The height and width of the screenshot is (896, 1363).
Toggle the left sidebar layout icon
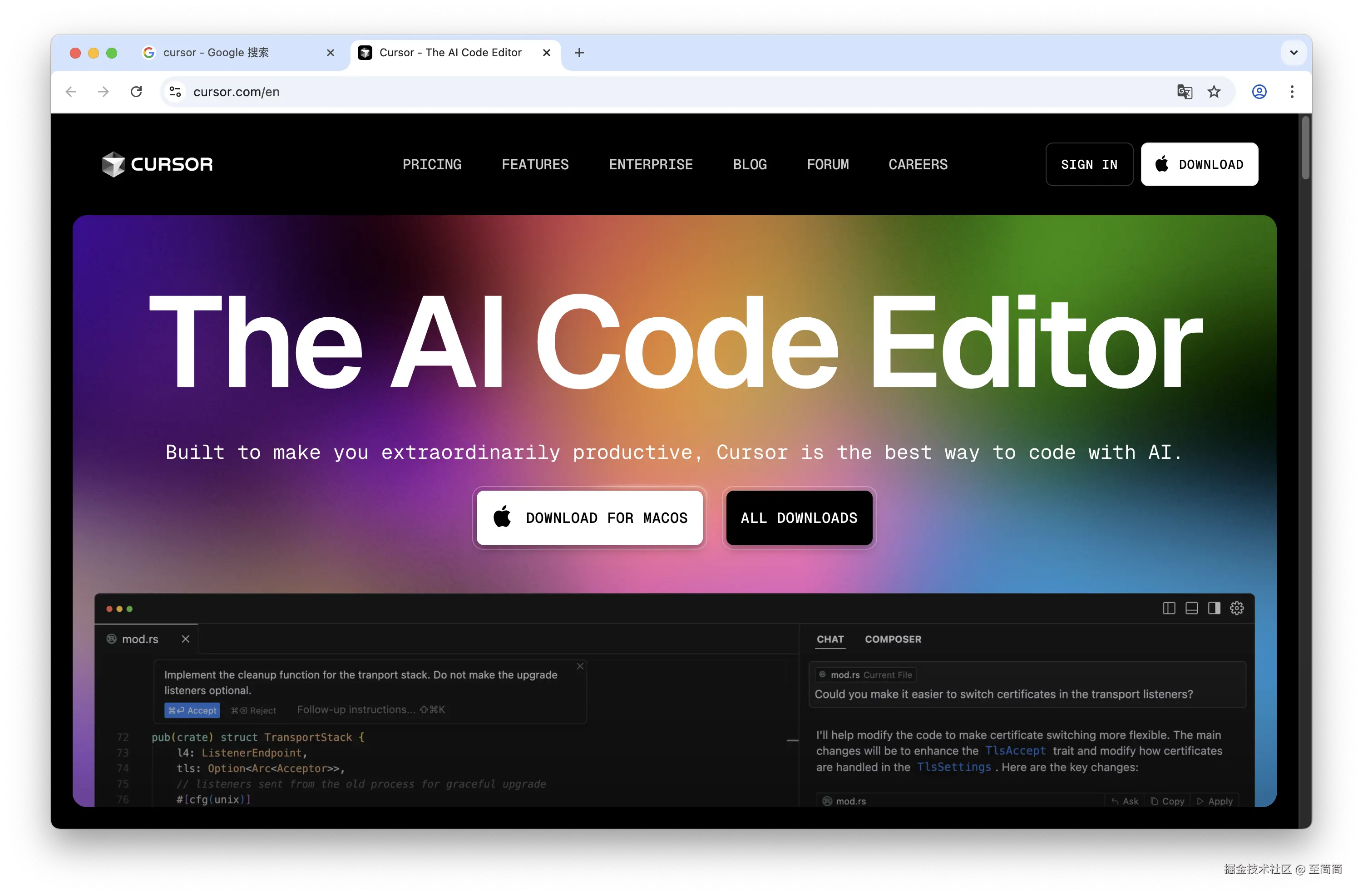[x=1169, y=608]
